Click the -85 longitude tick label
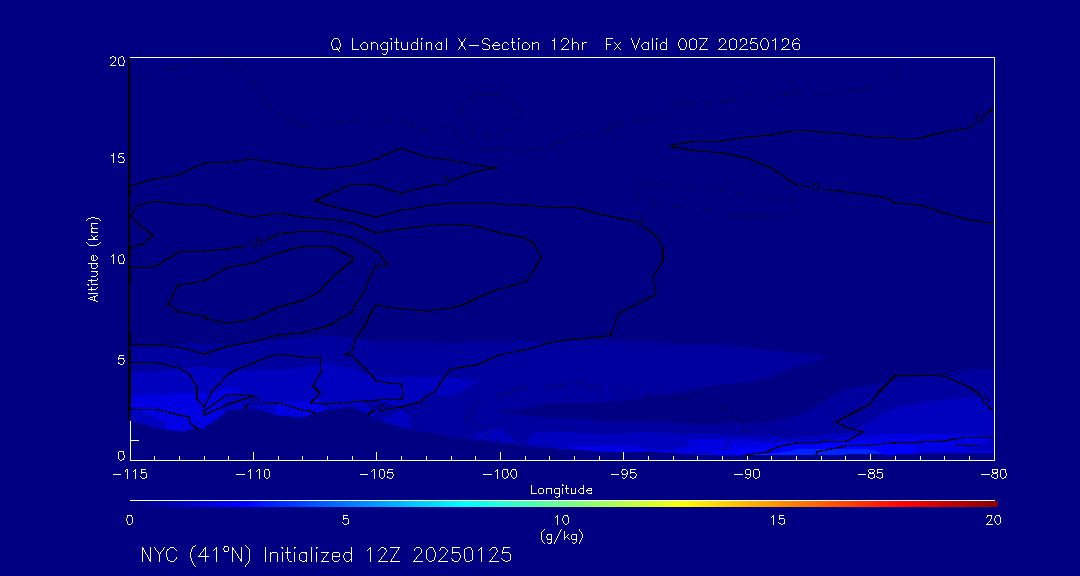Image resolution: width=1080 pixels, height=576 pixels. pos(870,474)
